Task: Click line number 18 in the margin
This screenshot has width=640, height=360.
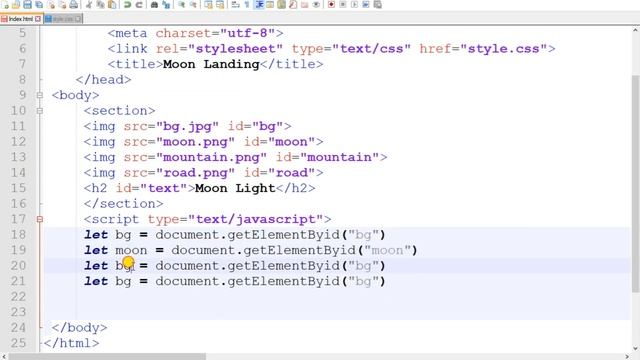Action: (x=18, y=235)
